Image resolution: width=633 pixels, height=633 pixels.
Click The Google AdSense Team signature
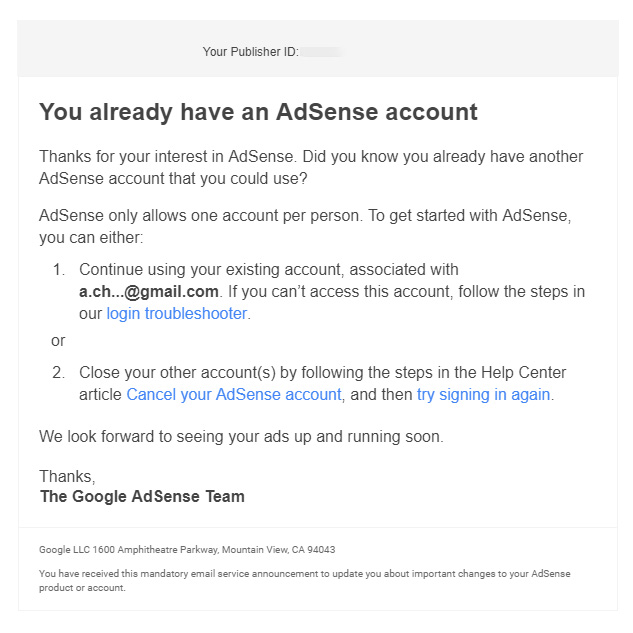click(x=142, y=496)
